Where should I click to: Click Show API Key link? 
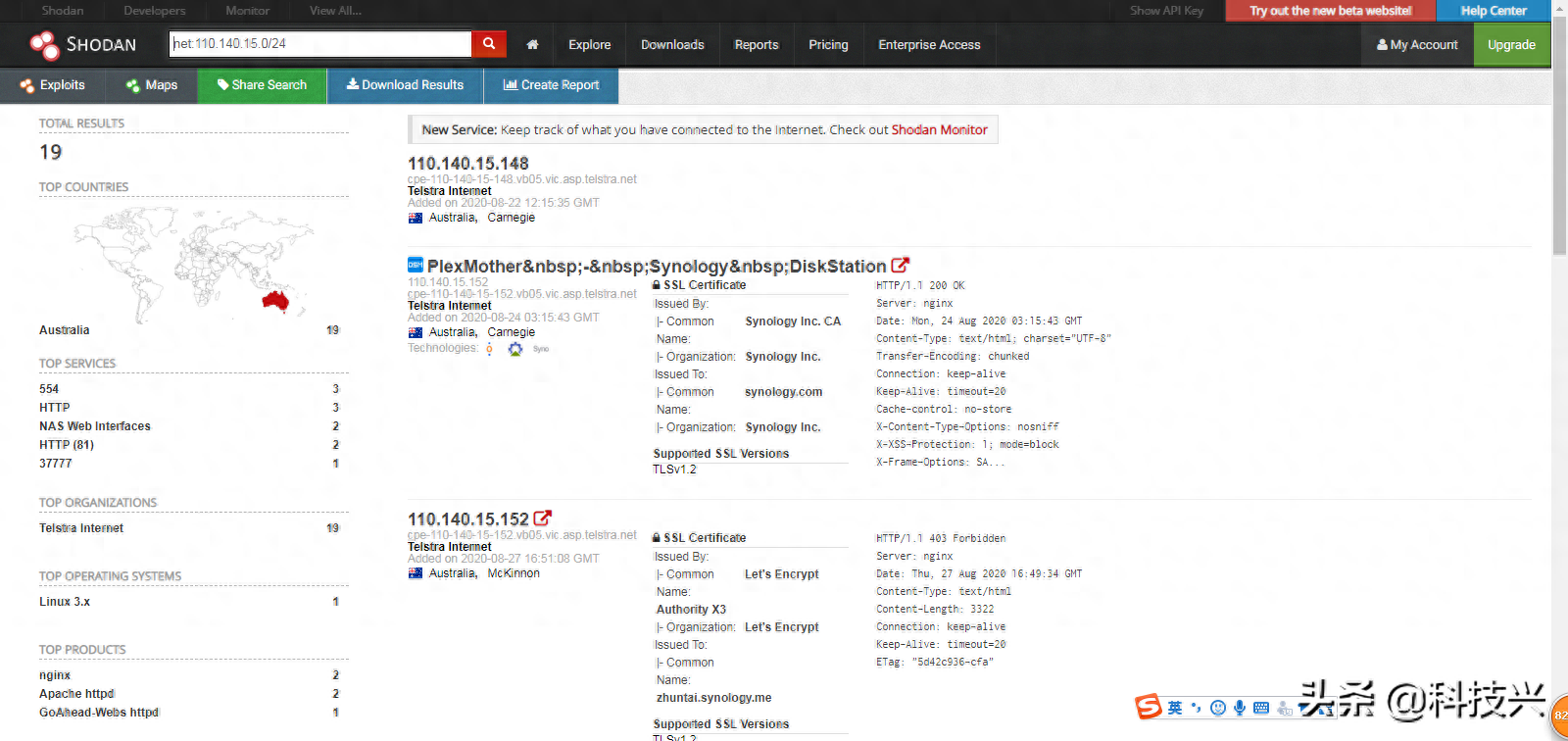coord(1166,11)
